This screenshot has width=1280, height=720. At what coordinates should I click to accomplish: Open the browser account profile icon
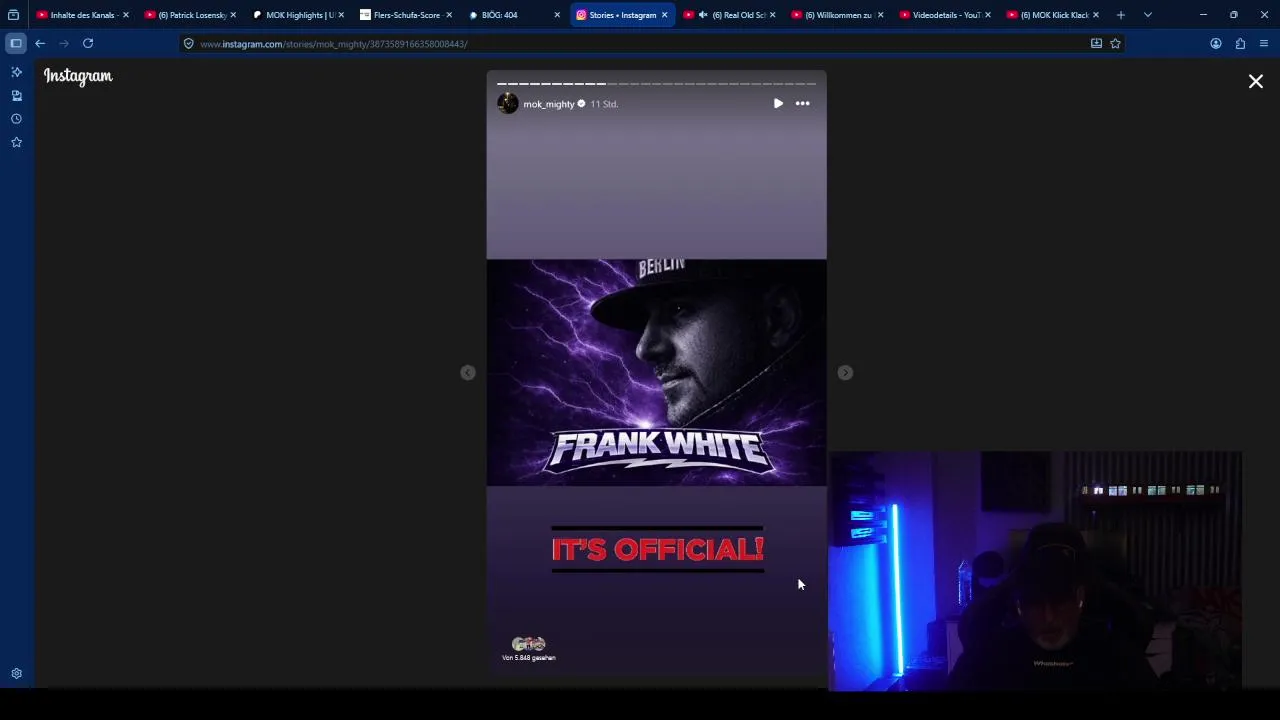coord(1216,44)
